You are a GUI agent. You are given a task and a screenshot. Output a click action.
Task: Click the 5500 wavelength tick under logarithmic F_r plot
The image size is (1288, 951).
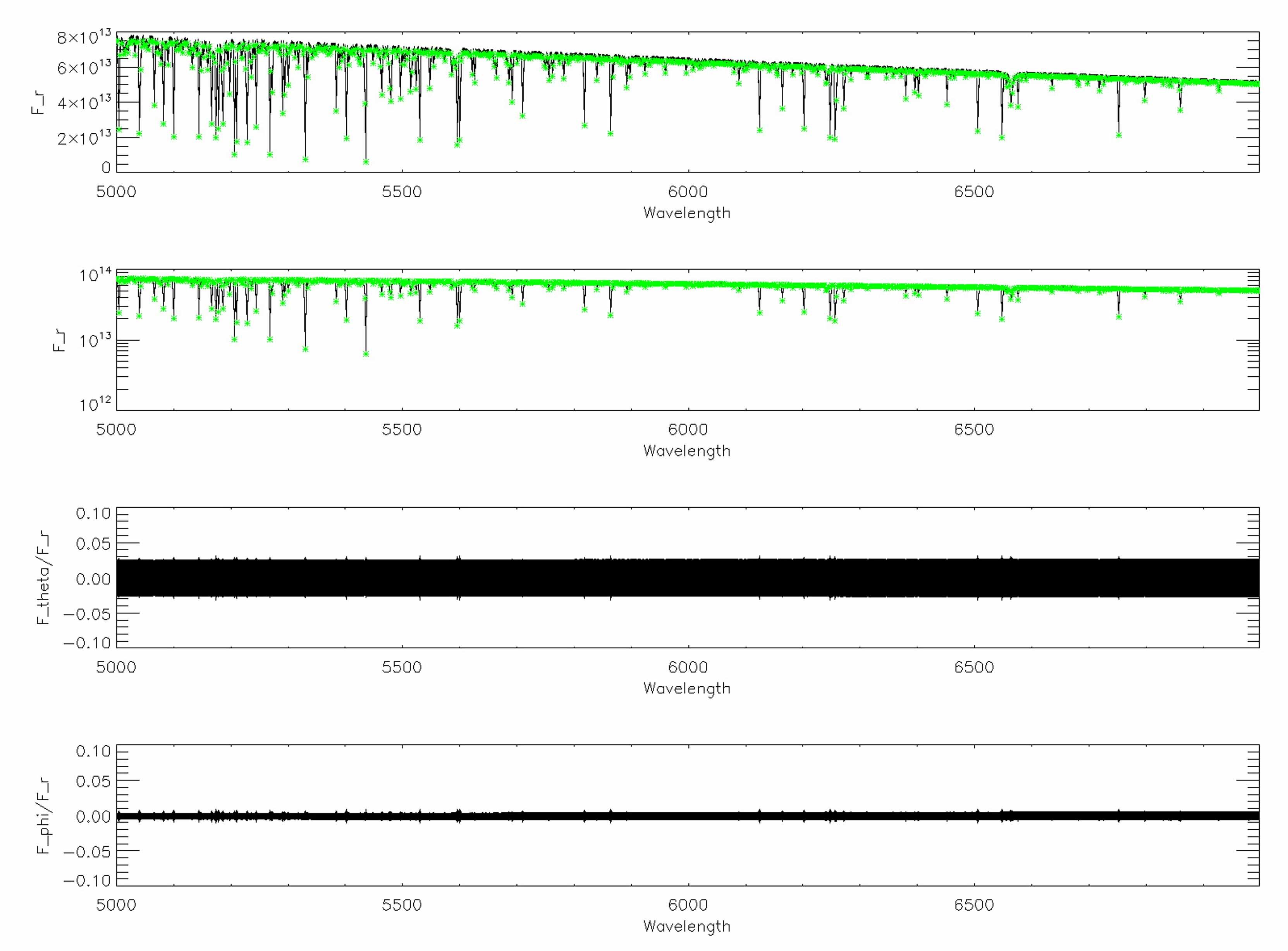pos(402,429)
